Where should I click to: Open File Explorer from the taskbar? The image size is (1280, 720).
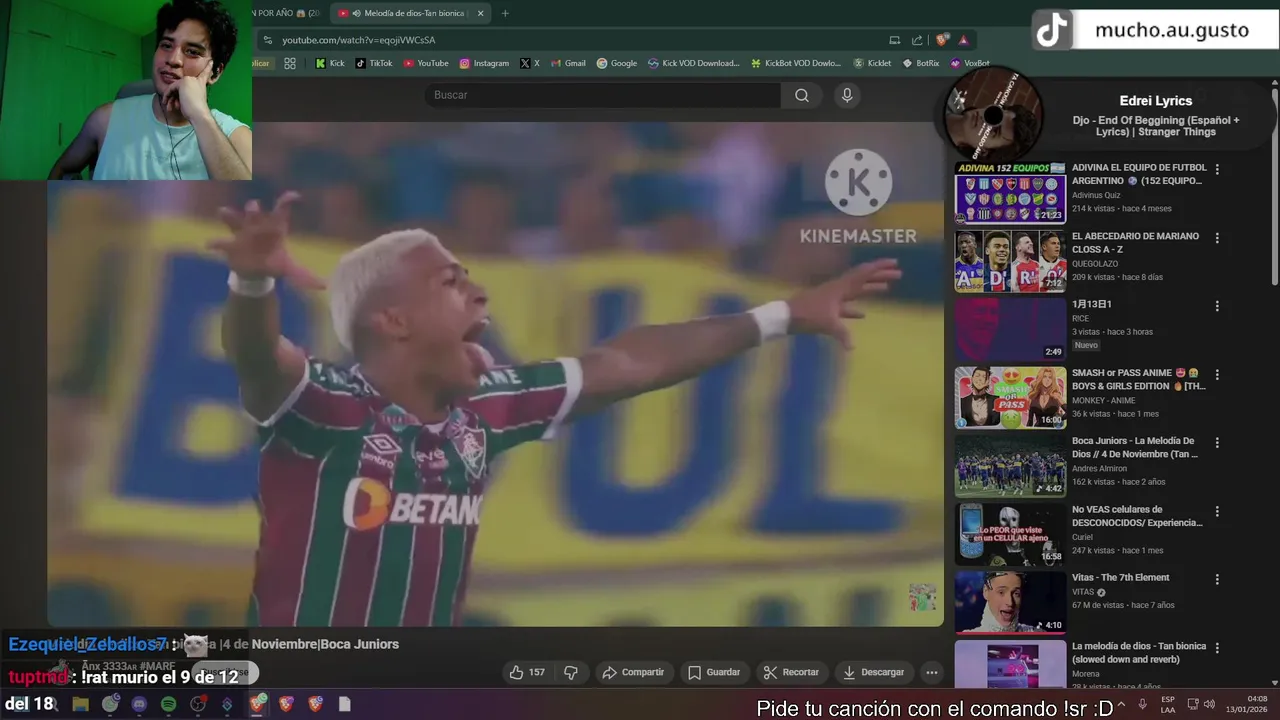pyautogui.click(x=81, y=704)
